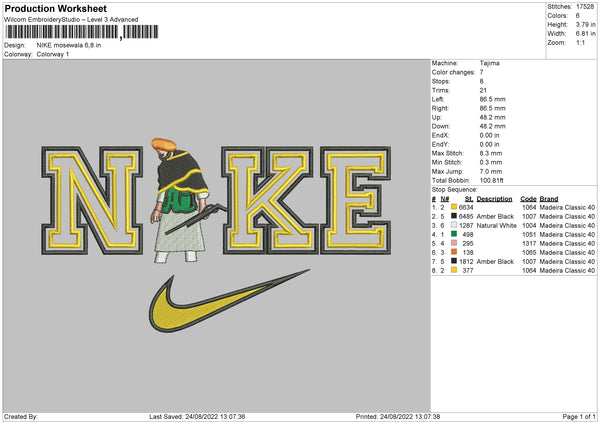Click the 'Code' column header

coord(528,199)
